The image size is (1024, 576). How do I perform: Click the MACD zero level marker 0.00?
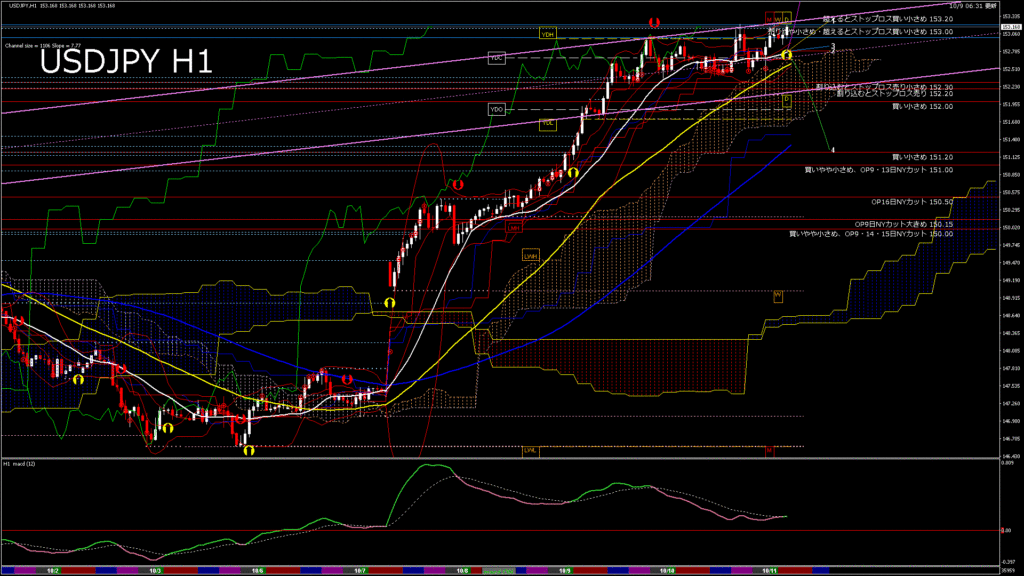pos(1006,531)
